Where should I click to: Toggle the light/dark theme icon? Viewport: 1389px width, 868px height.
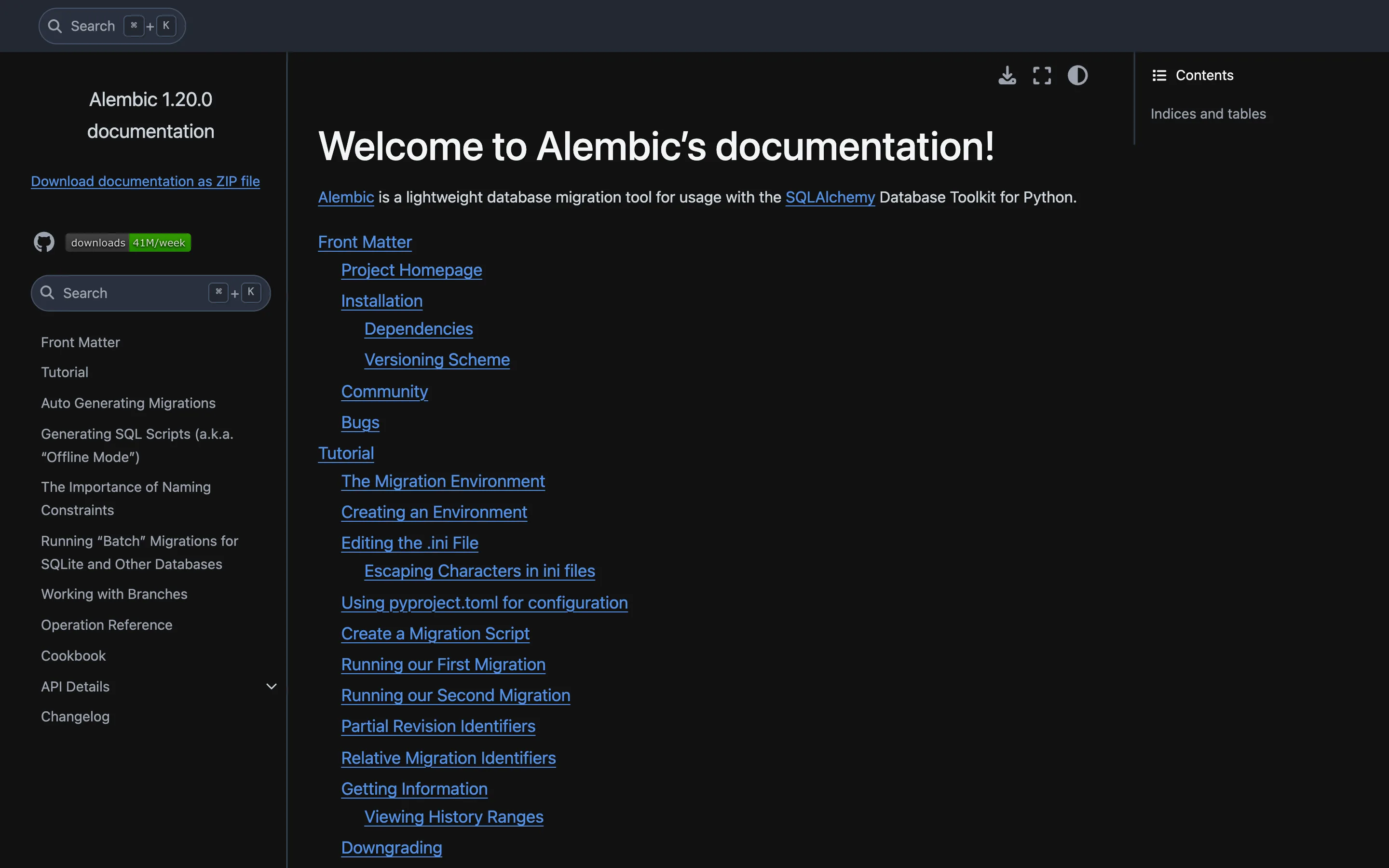(1077, 75)
